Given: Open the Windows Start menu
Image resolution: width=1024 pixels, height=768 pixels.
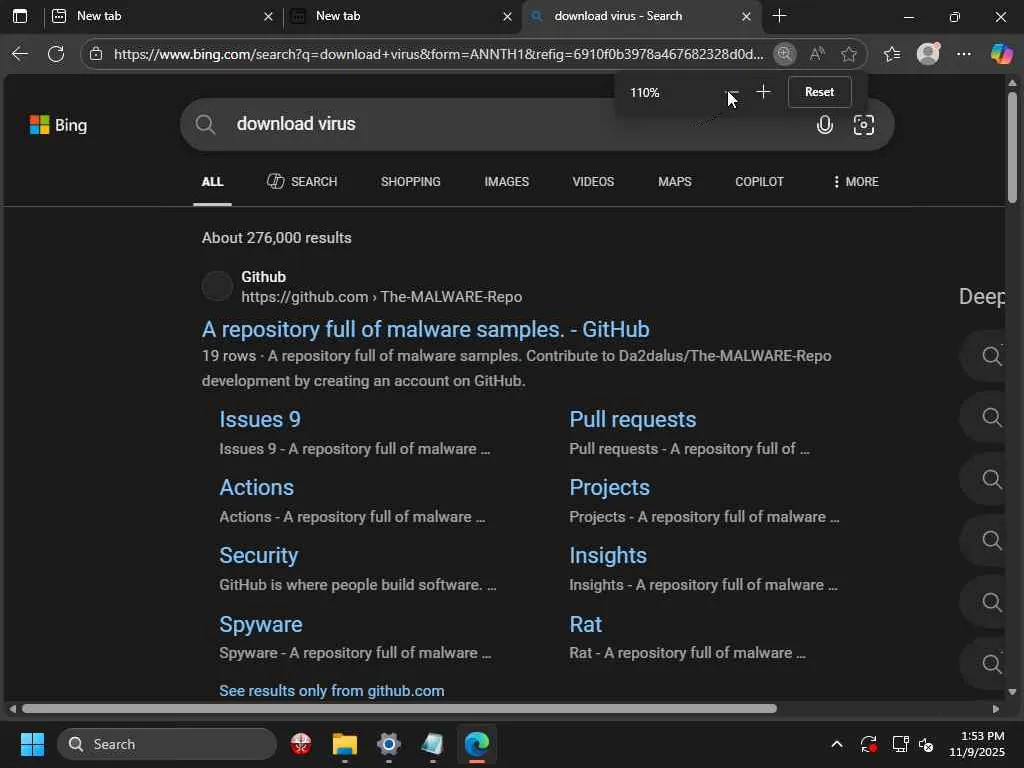Looking at the screenshot, I should click(32, 744).
